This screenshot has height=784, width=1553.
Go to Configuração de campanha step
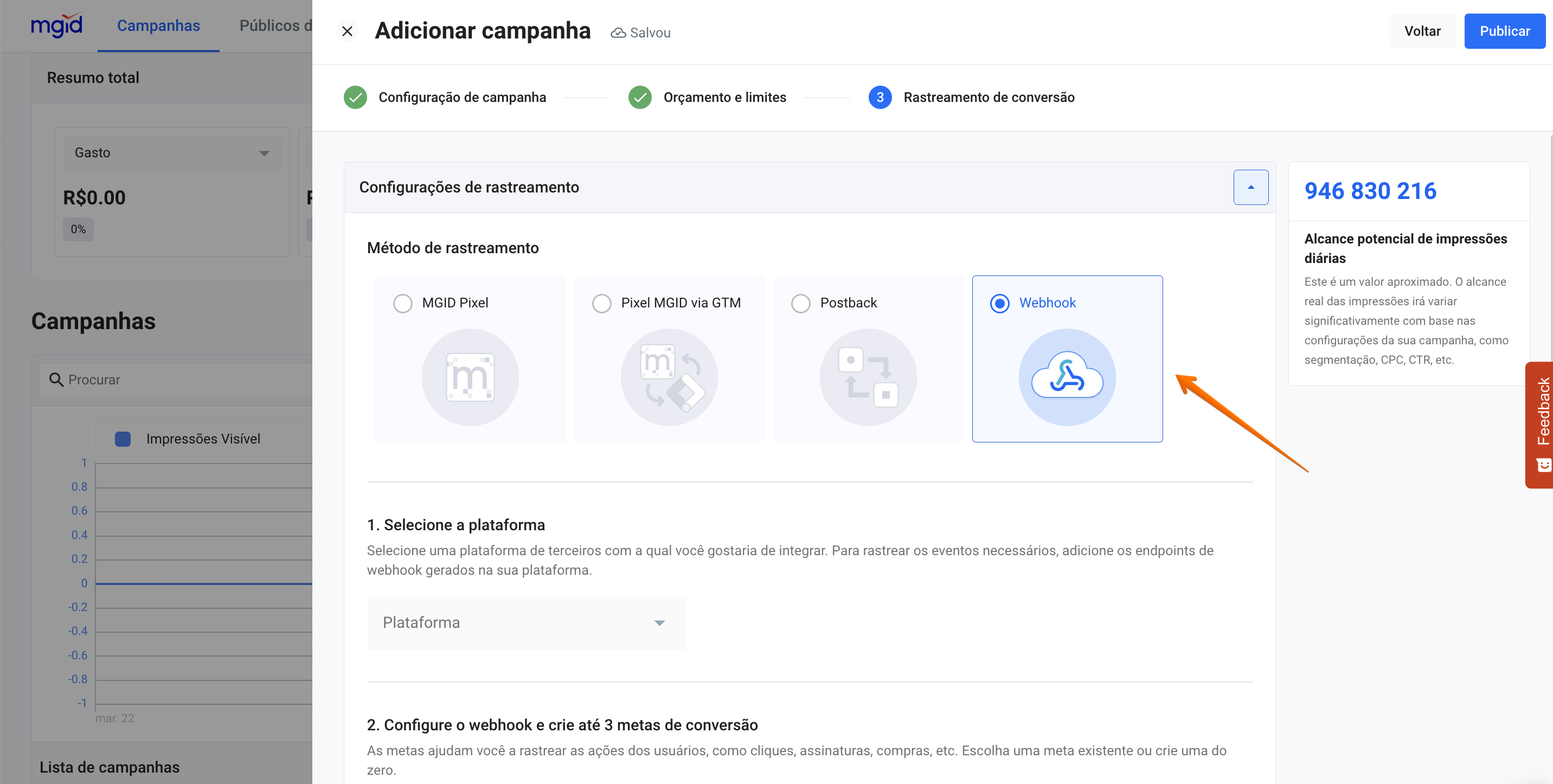coord(462,97)
